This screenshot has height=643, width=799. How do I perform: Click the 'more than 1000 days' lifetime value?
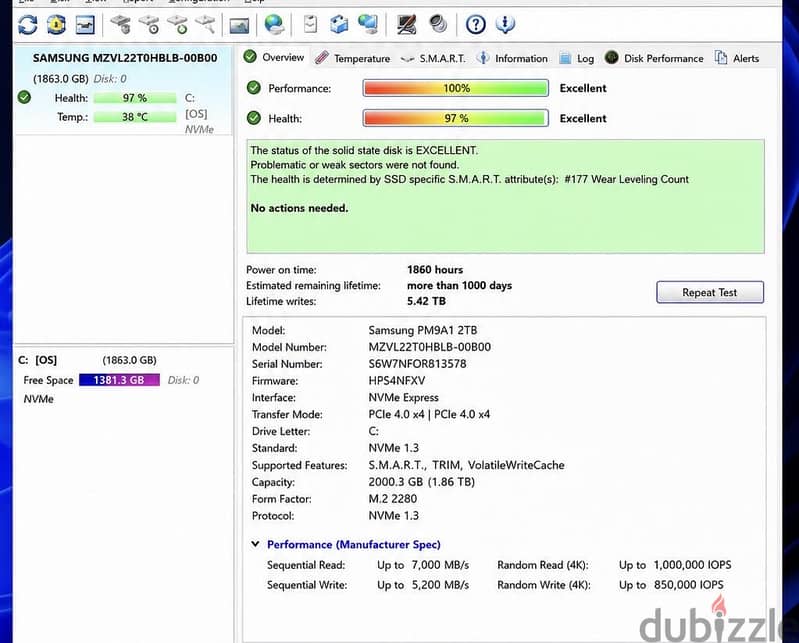pyautogui.click(x=460, y=285)
